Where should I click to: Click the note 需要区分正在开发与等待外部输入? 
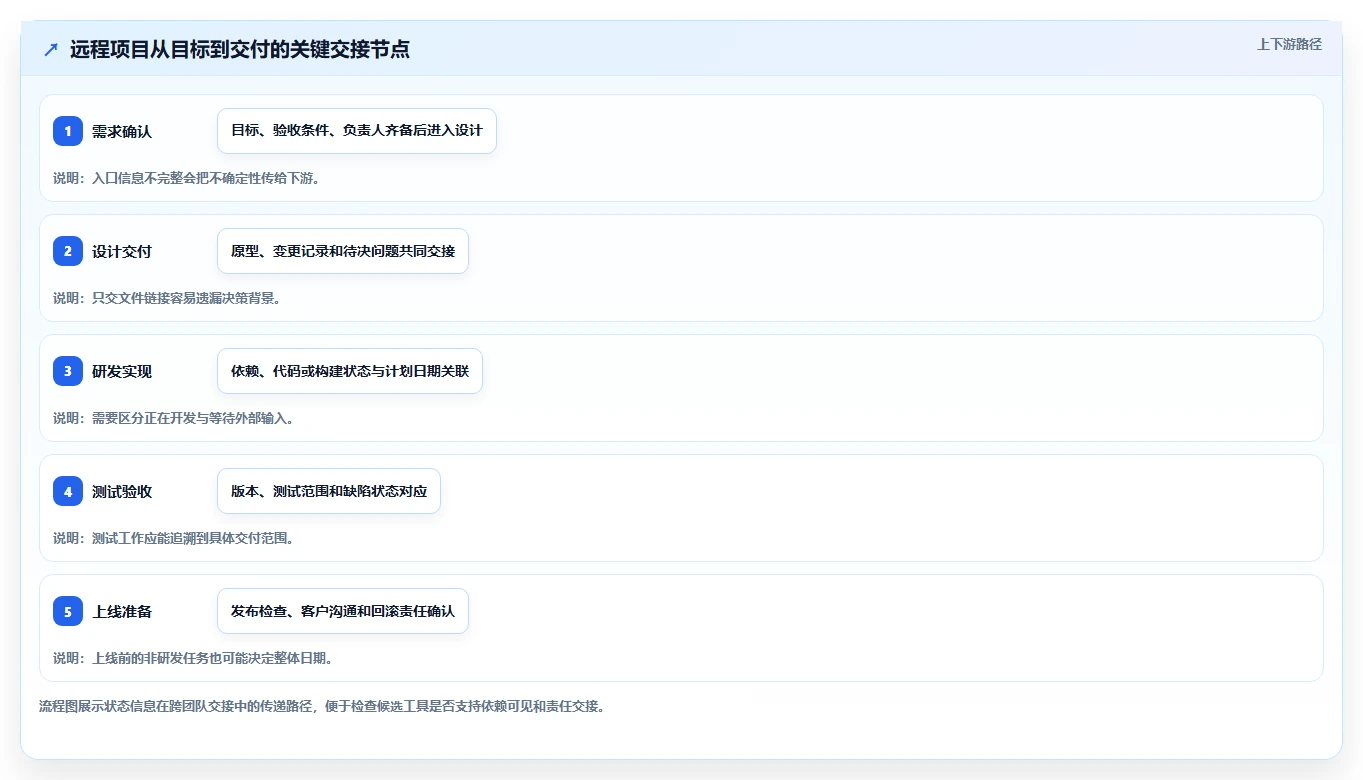173,418
